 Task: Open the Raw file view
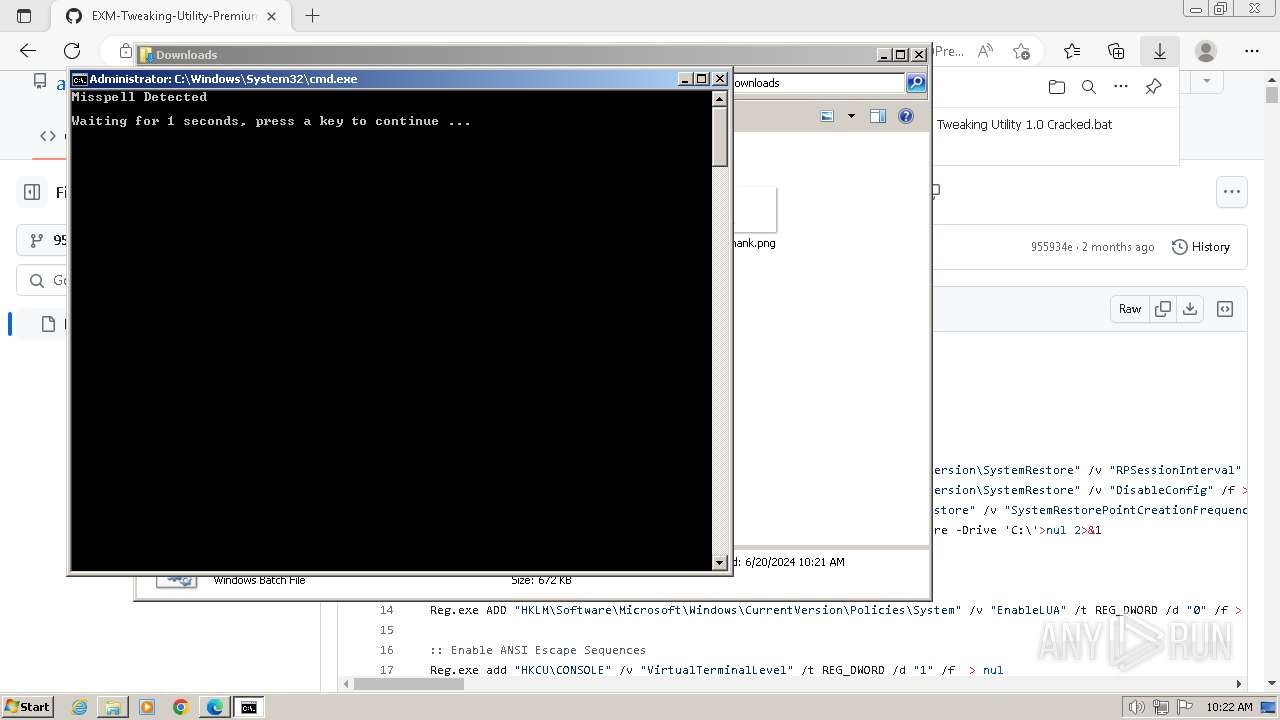coord(1130,309)
